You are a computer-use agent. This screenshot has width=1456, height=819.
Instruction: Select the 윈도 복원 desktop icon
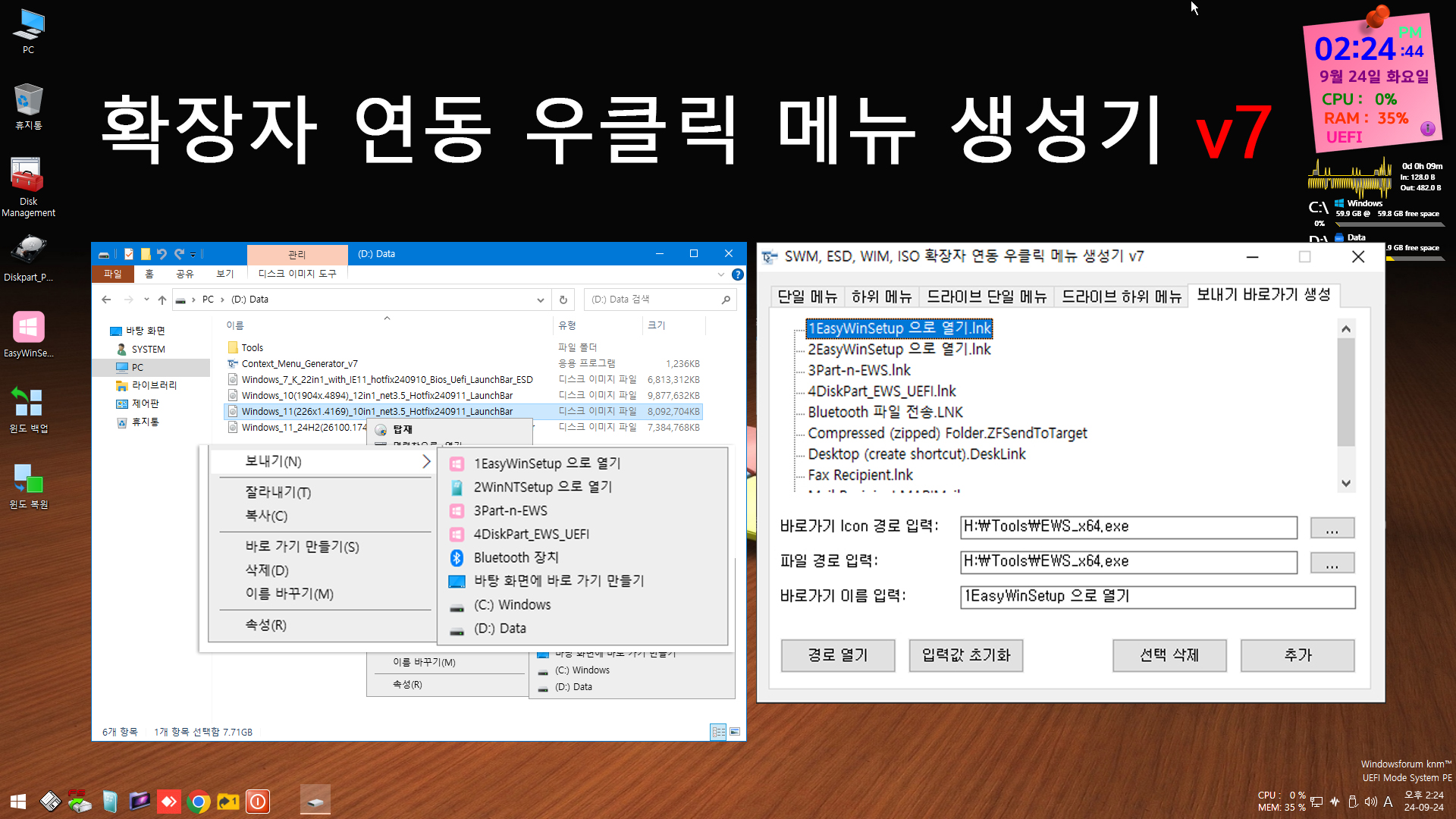(x=28, y=486)
